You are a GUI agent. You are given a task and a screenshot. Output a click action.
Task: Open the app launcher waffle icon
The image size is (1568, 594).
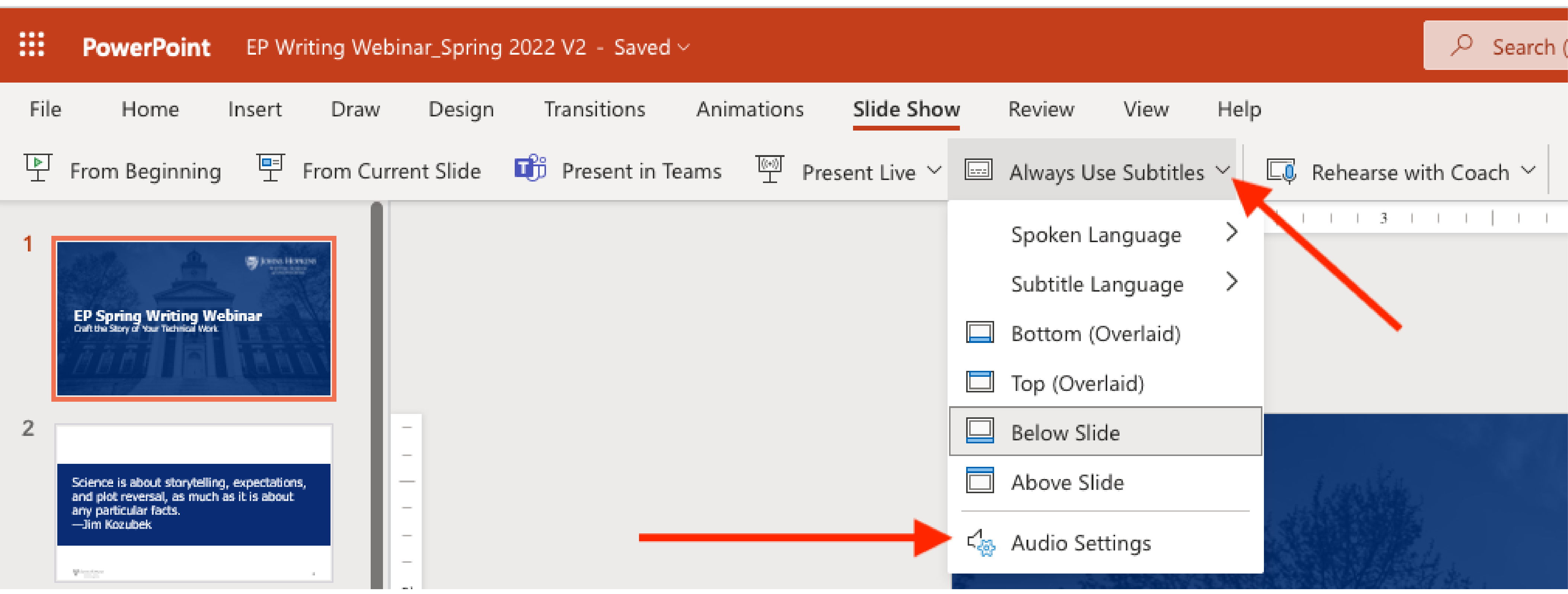click(x=32, y=45)
